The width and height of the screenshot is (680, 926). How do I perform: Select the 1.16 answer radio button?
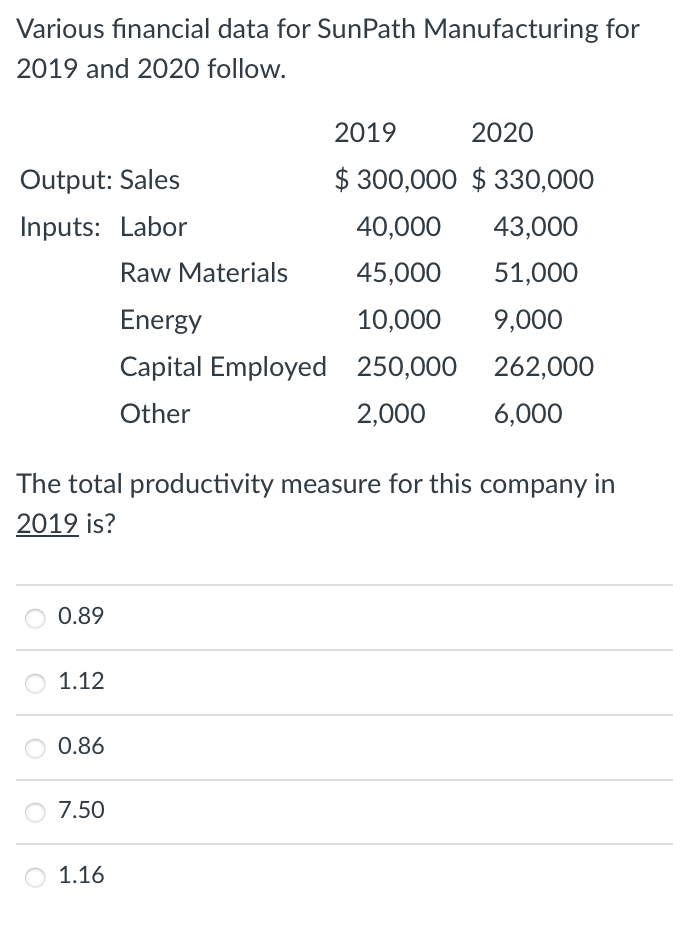point(36,876)
